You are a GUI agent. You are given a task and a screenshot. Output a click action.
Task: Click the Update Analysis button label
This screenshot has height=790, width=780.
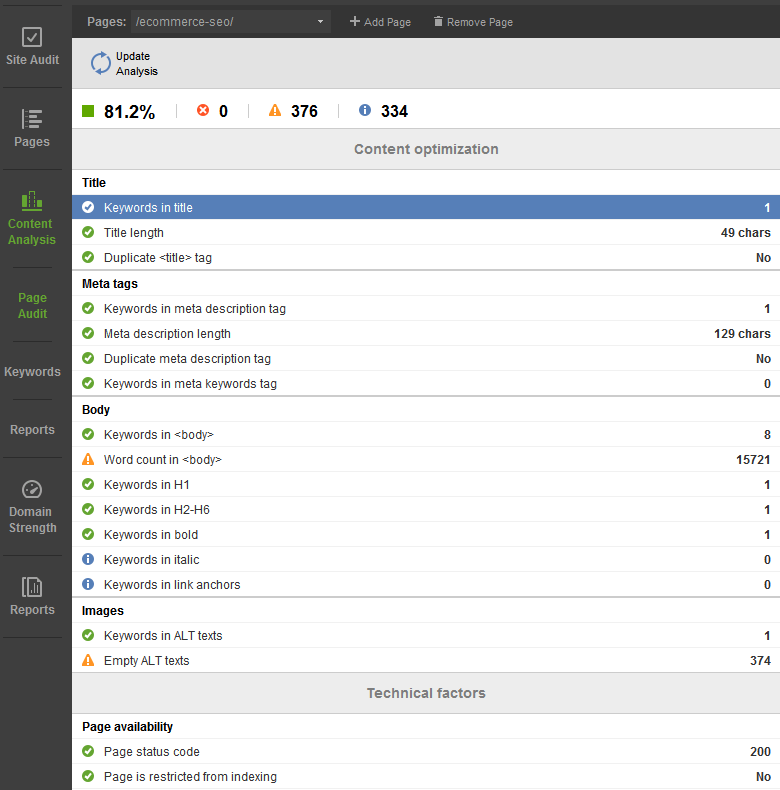coord(137,63)
